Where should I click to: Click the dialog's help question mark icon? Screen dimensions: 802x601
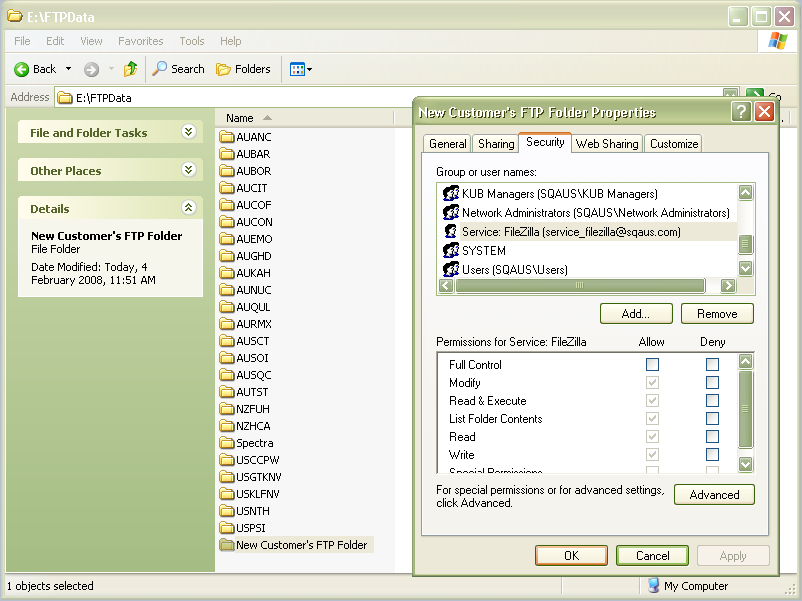741,112
